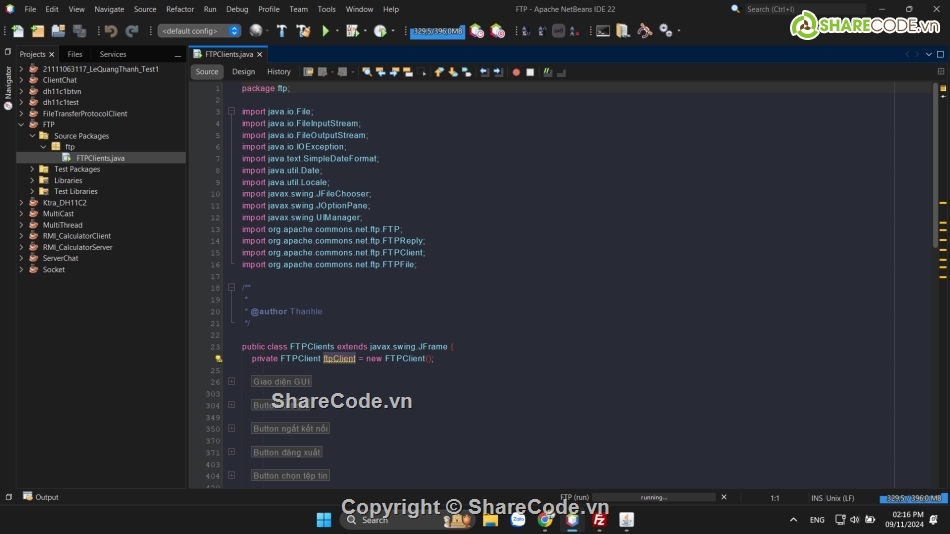Open the Debug Project dropdown arrow
This screenshot has width=950, height=534.
365,31
